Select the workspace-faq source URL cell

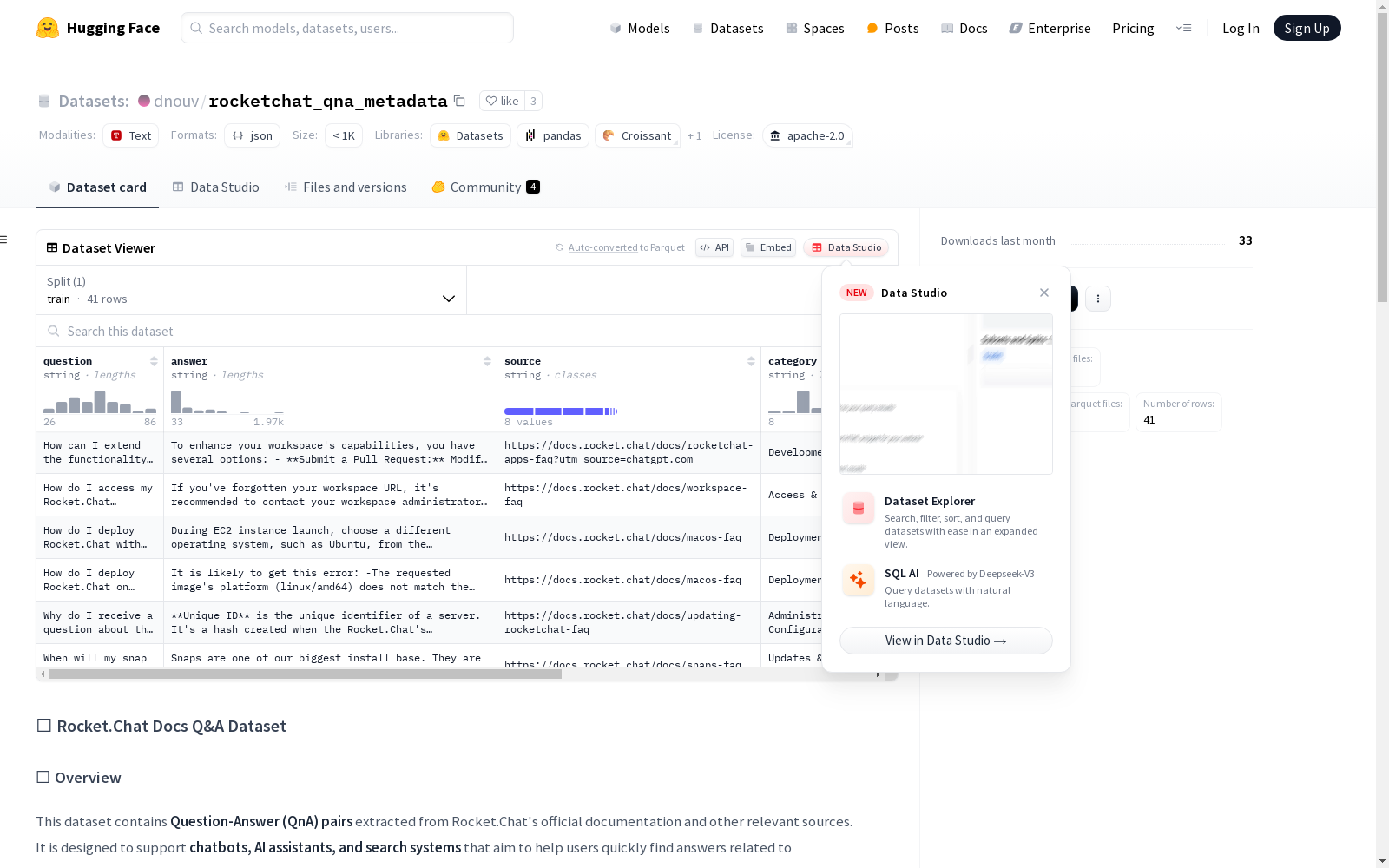(629, 495)
